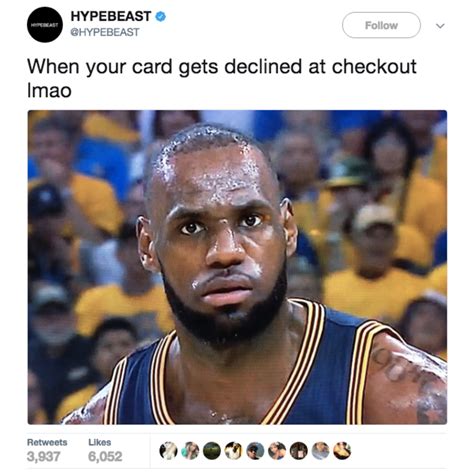Image resolution: width=474 pixels, height=474 pixels.
Task: Open the last liker avatar in the row
Action: pos(342,451)
